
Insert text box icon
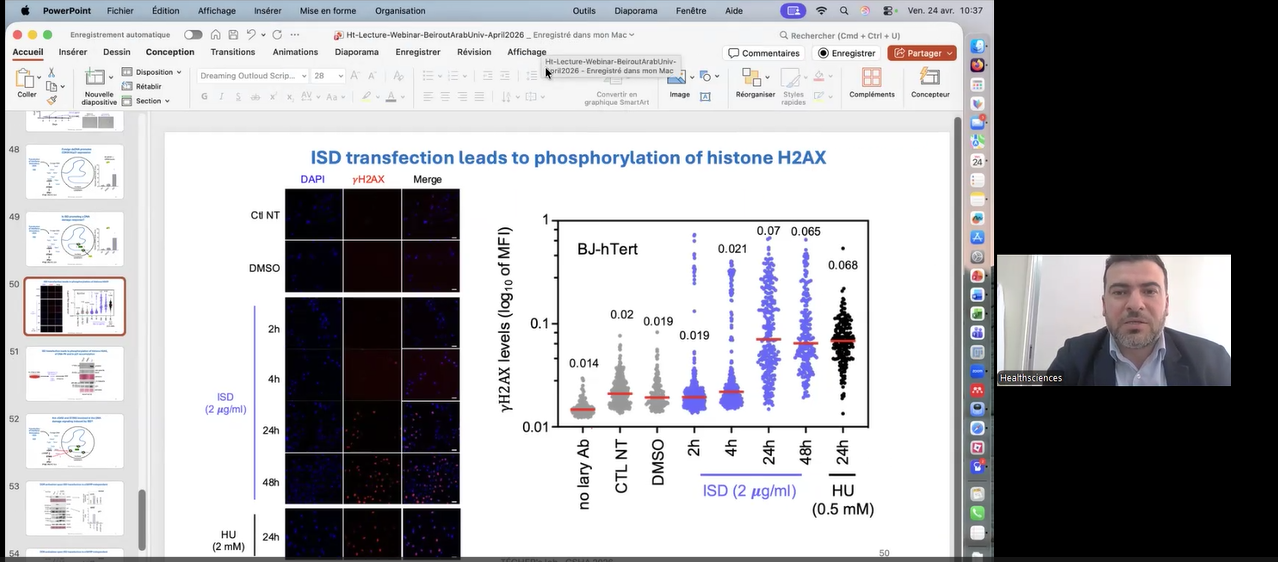pyautogui.click(x=705, y=97)
